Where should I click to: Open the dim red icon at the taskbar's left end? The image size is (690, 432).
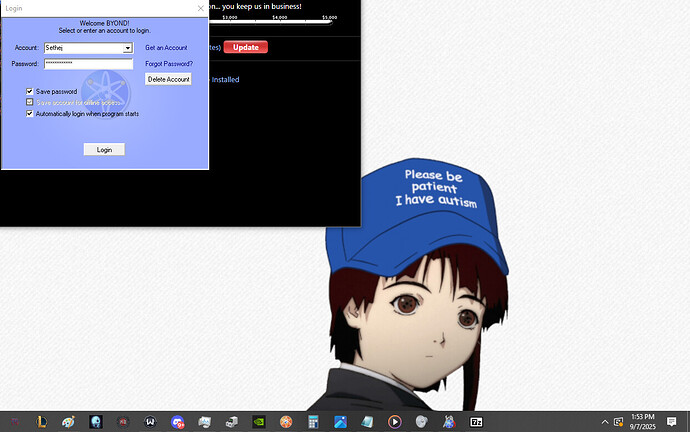click(14, 422)
